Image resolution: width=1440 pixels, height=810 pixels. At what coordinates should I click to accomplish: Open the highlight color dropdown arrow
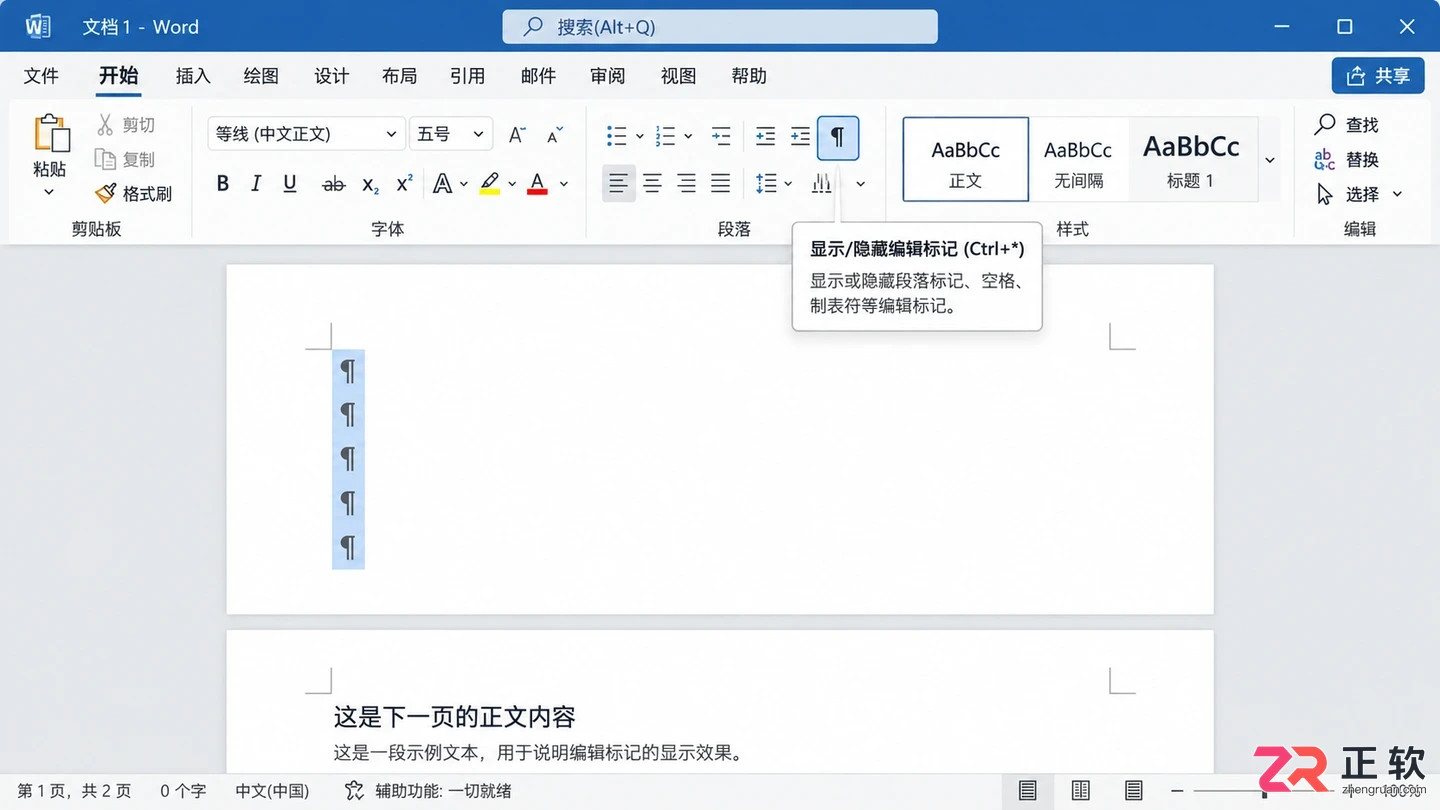(x=512, y=184)
